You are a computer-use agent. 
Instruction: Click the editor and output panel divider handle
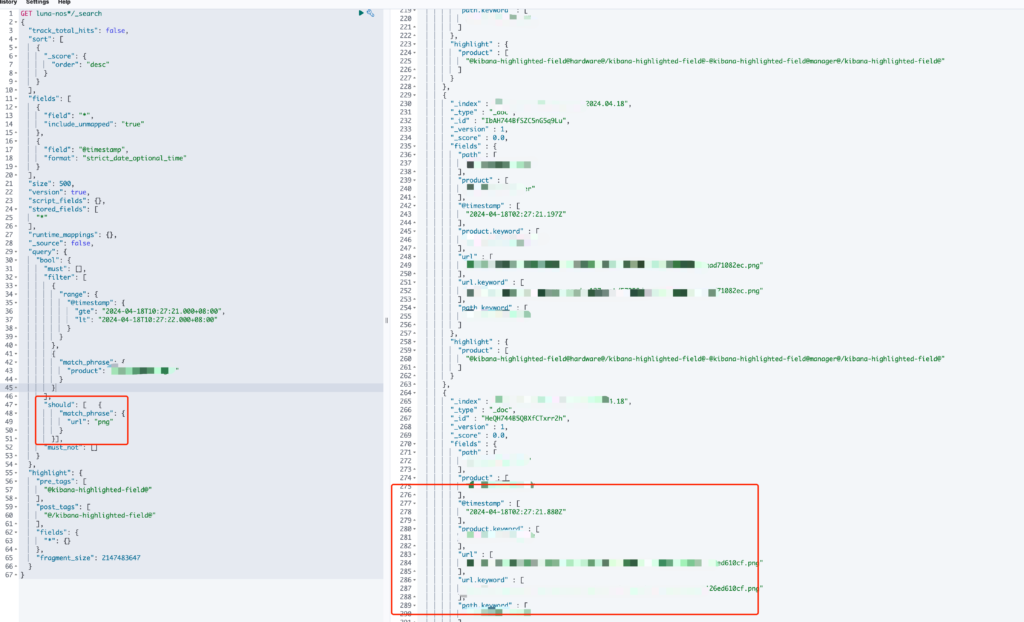coord(387,320)
